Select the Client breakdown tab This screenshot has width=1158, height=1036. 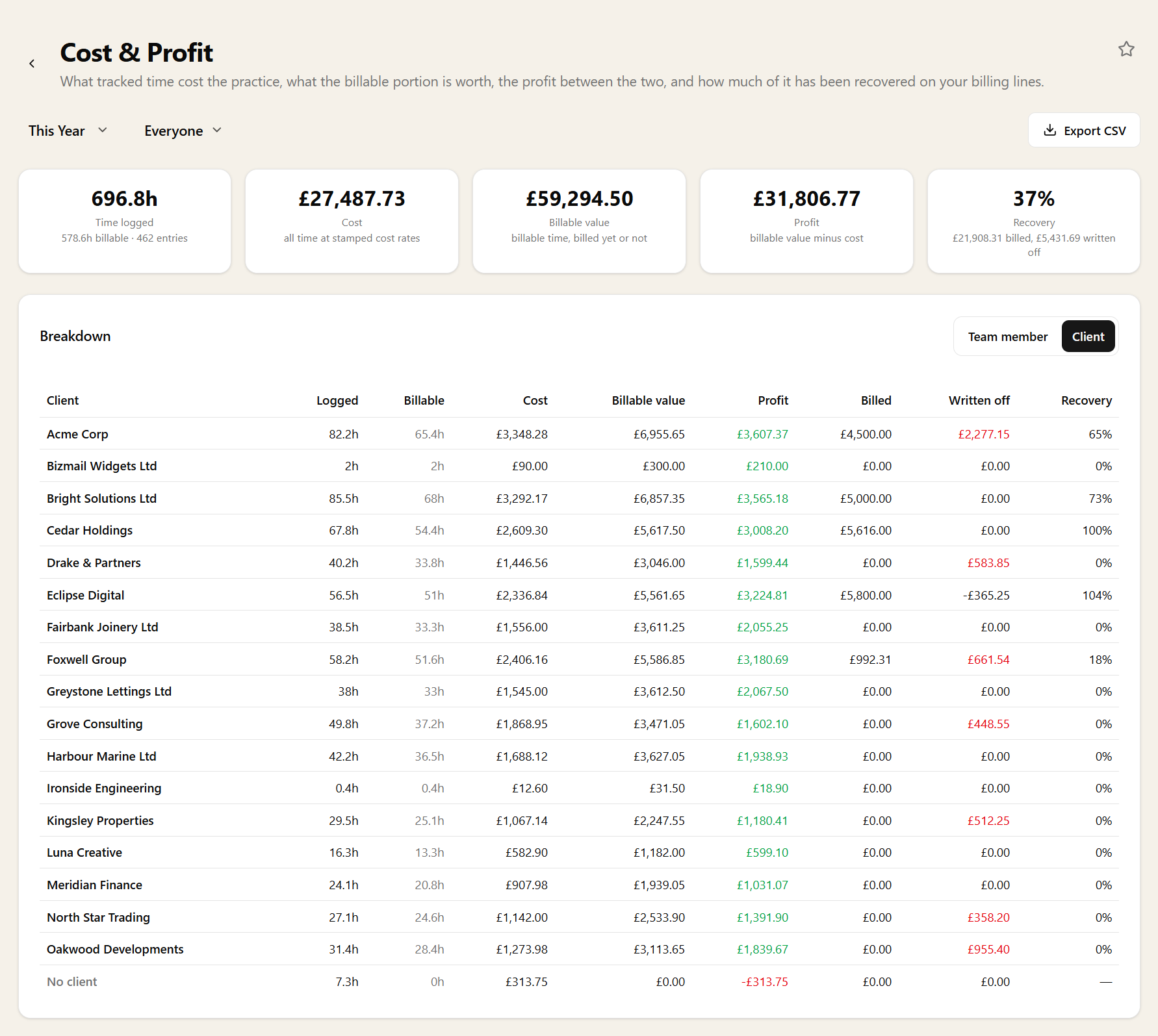point(1088,336)
